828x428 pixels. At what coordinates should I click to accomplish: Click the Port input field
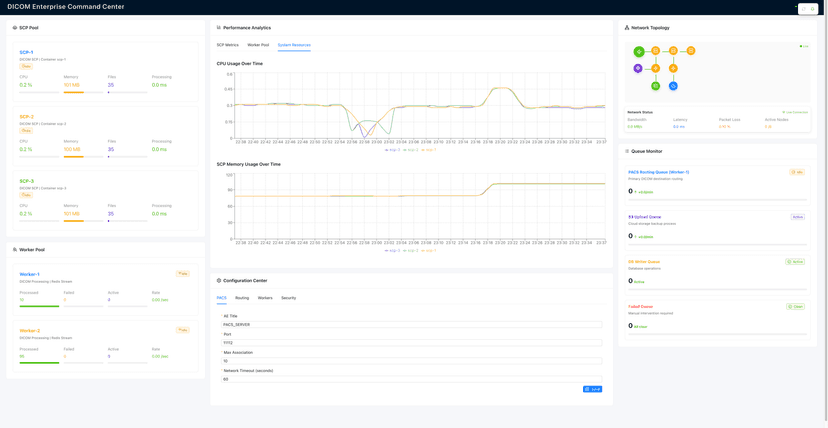tap(411, 343)
